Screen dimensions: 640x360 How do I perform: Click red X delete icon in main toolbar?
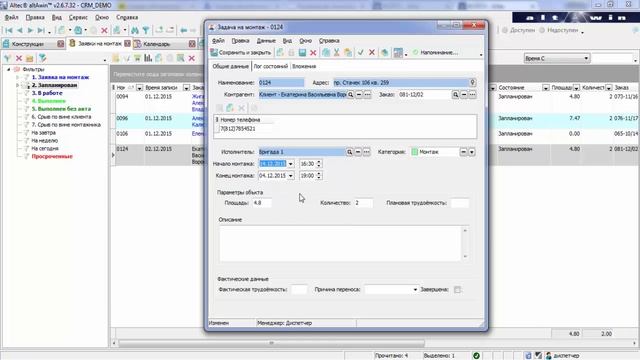point(104,30)
